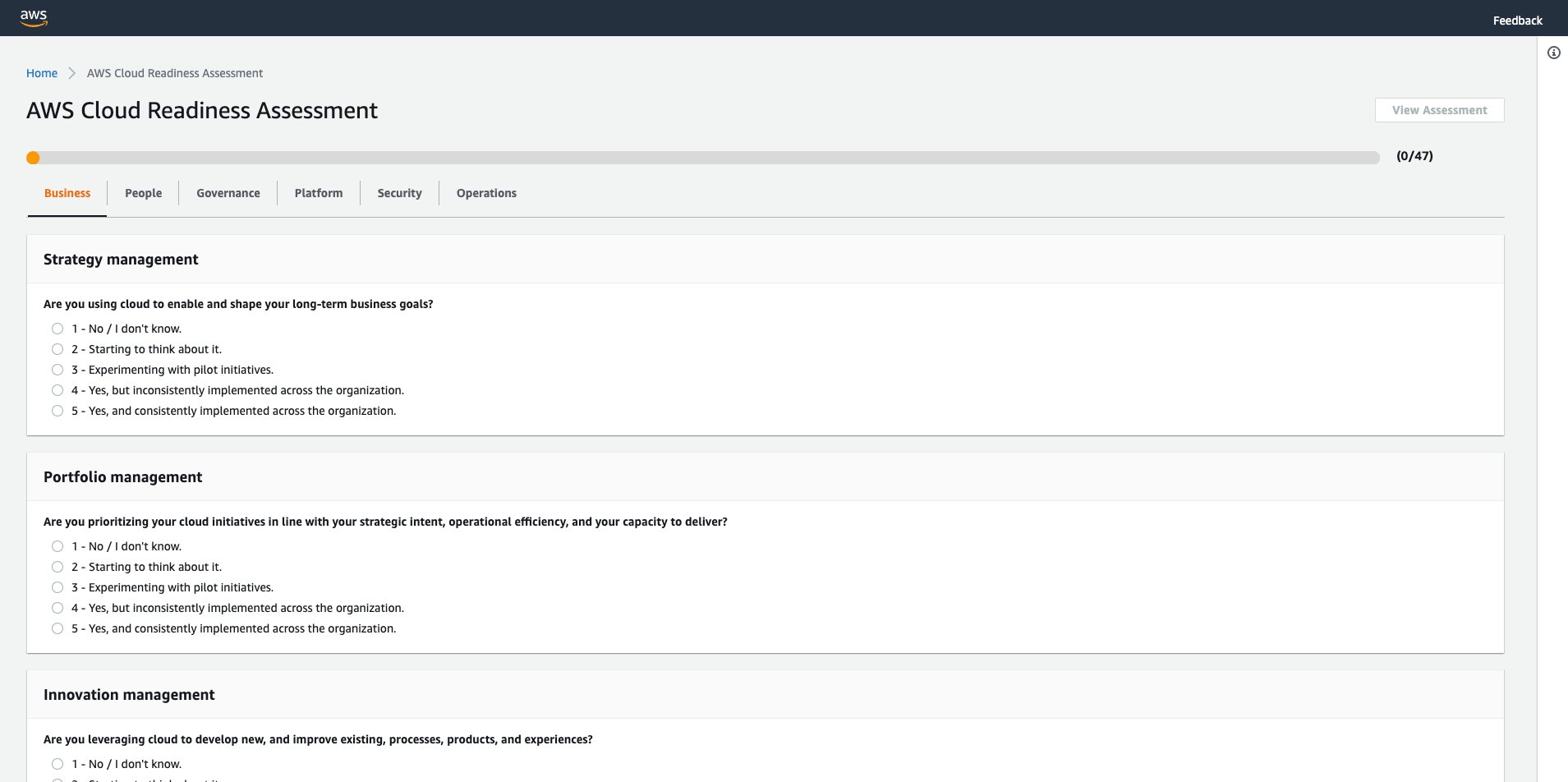Image resolution: width=1568 pixels, height=782 pixels.
Task: Click the 'AWS Cloud Readiness Assessment' breadcrumb text
Action: click(x=175, y=73)
